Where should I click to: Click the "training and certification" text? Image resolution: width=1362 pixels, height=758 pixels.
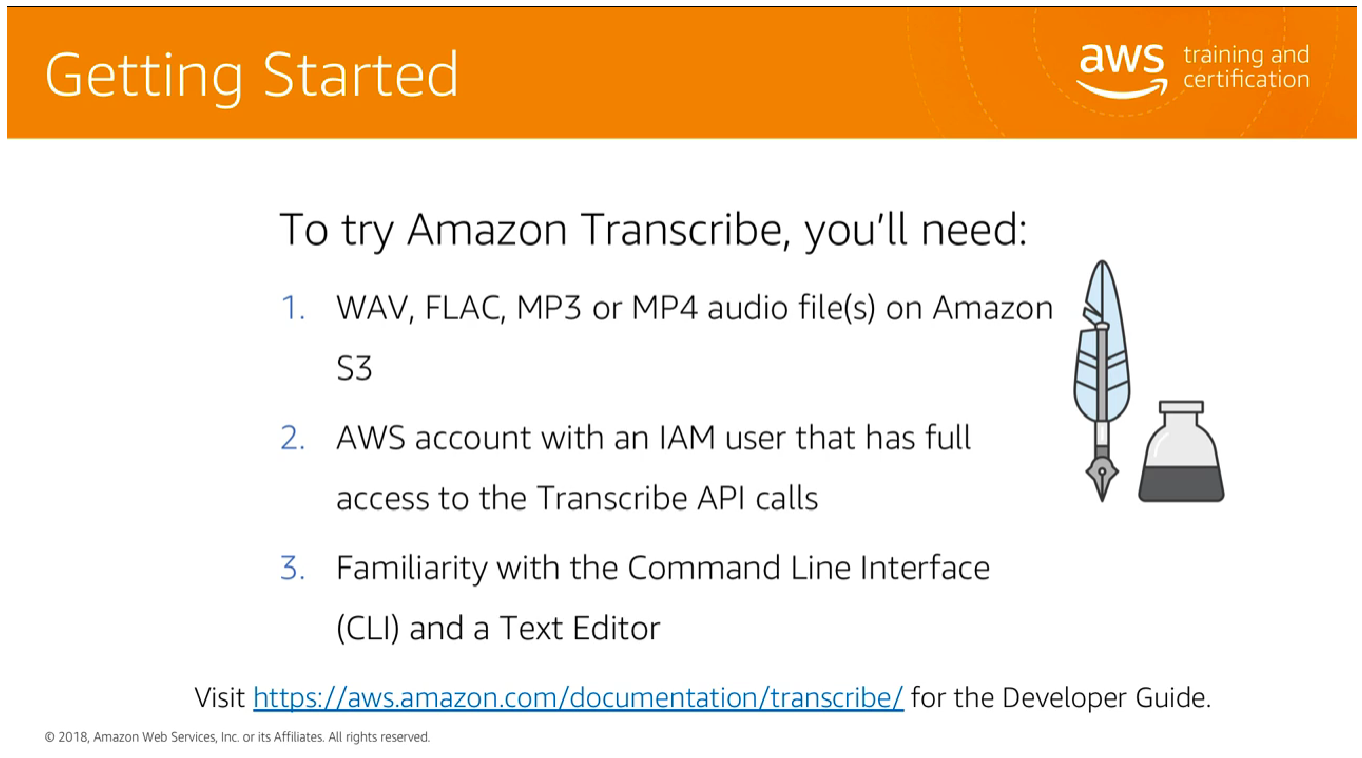1245,67
